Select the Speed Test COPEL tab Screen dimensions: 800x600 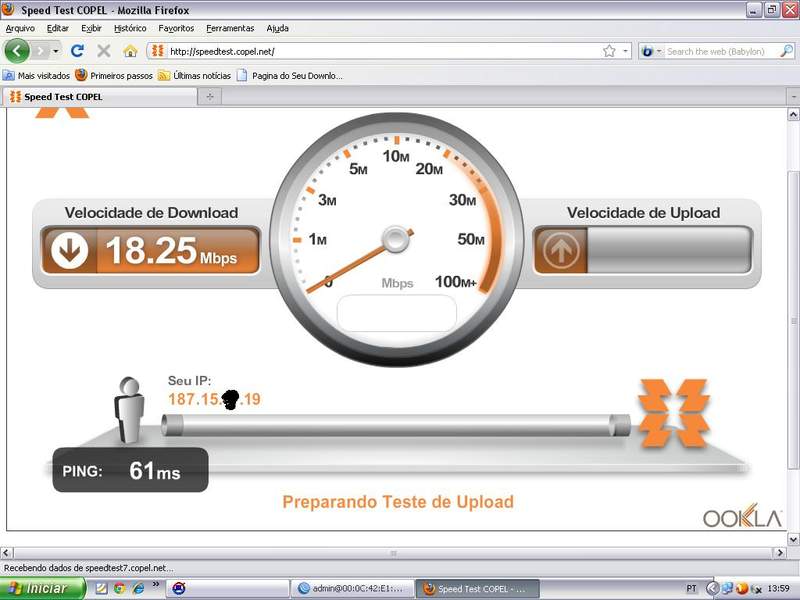[99, 96]
